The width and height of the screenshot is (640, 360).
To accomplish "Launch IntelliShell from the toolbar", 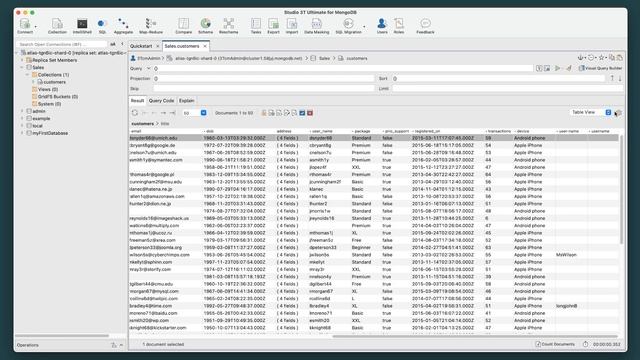I will click(x=82, y=26).
